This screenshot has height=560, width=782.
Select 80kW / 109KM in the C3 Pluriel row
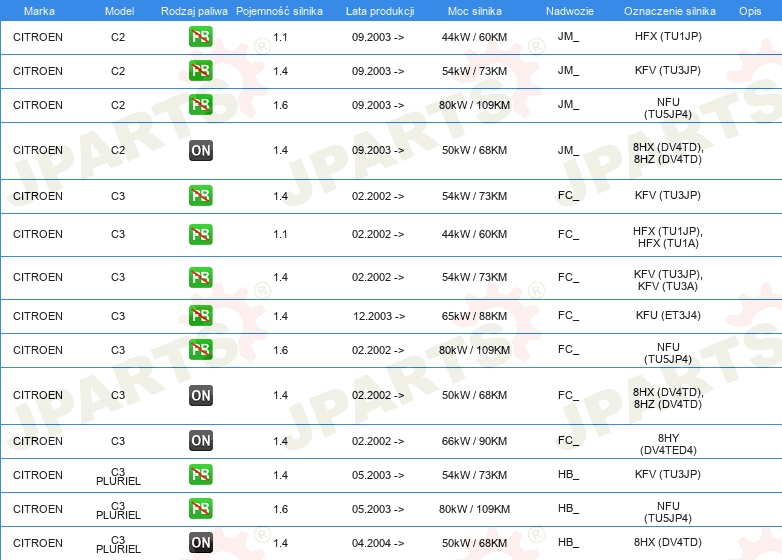(474, 509)
